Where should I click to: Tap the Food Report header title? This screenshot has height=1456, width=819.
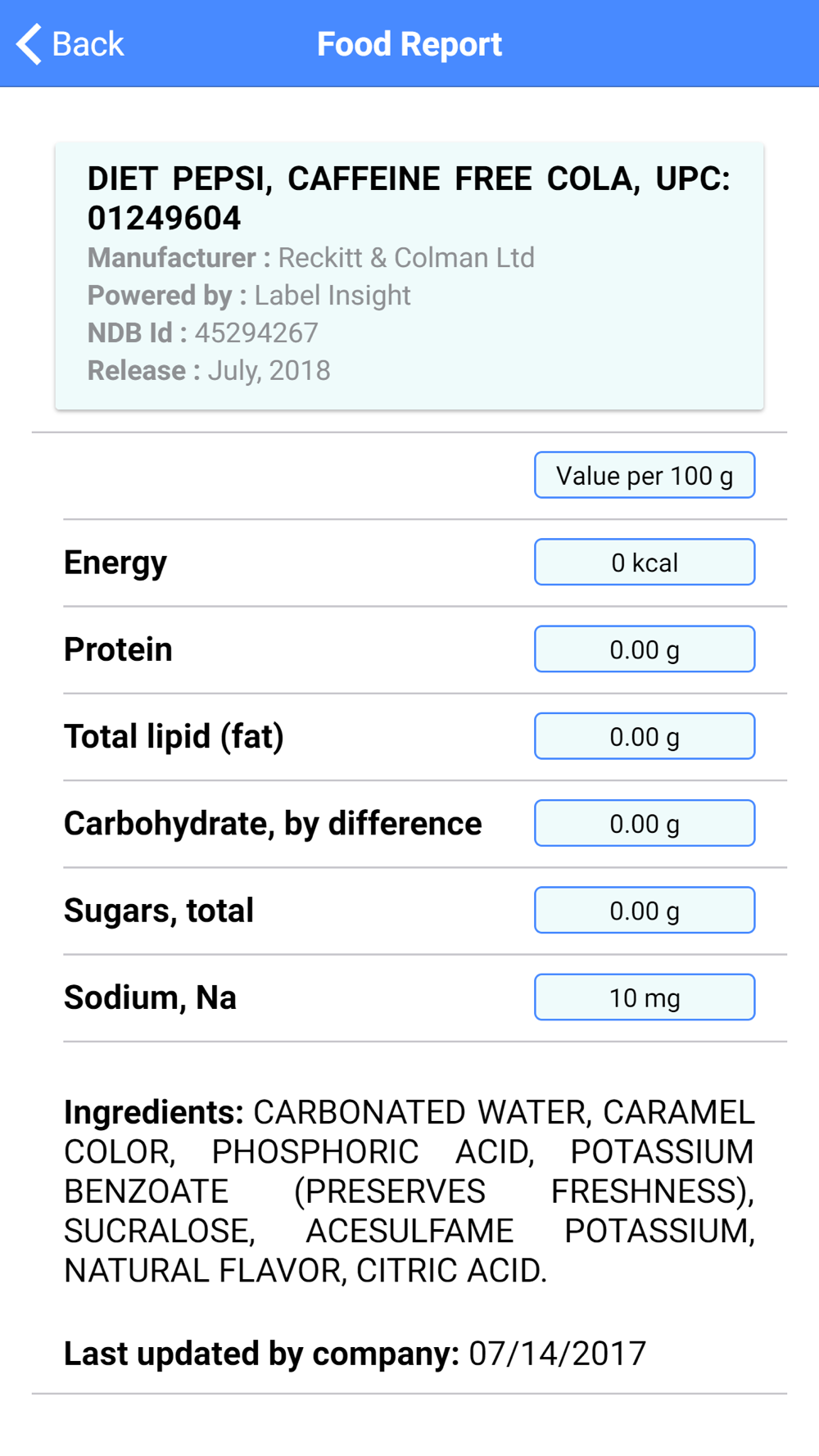coord(409,44)
